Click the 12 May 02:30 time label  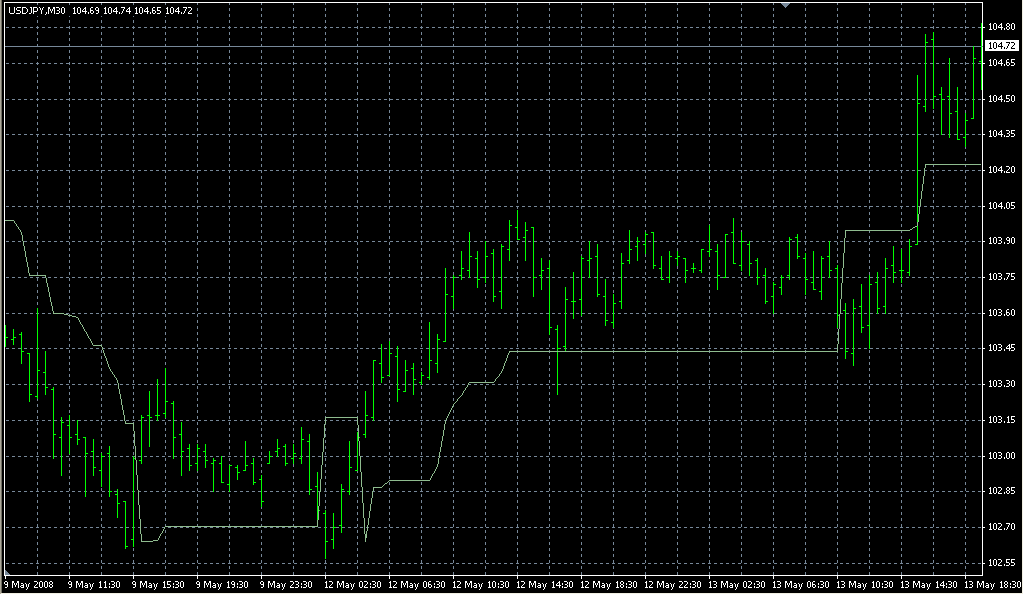tap(351, 584)
